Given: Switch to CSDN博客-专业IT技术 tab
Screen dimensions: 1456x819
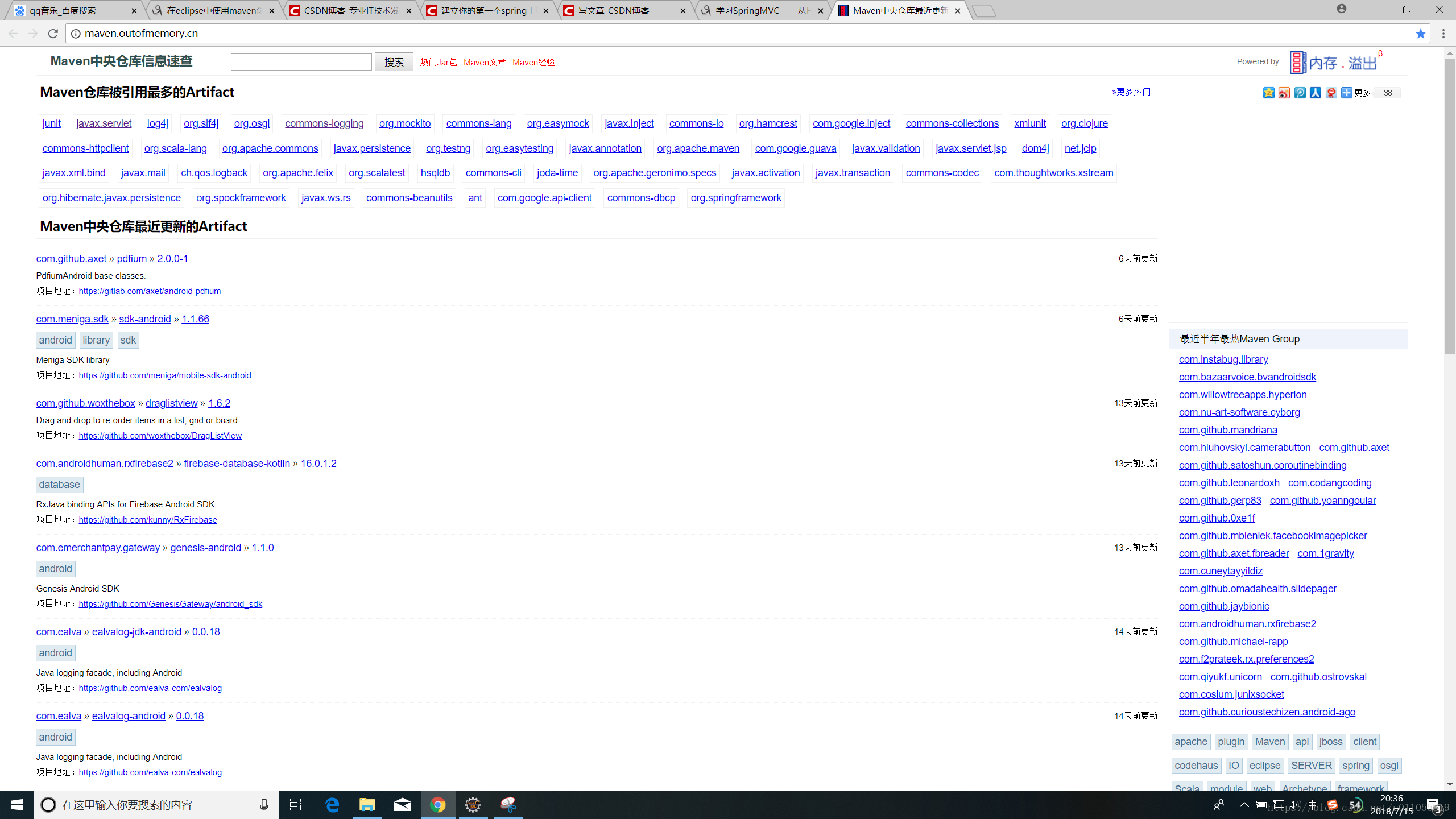Looking at the screenshot, I should [x=351, y=11].
